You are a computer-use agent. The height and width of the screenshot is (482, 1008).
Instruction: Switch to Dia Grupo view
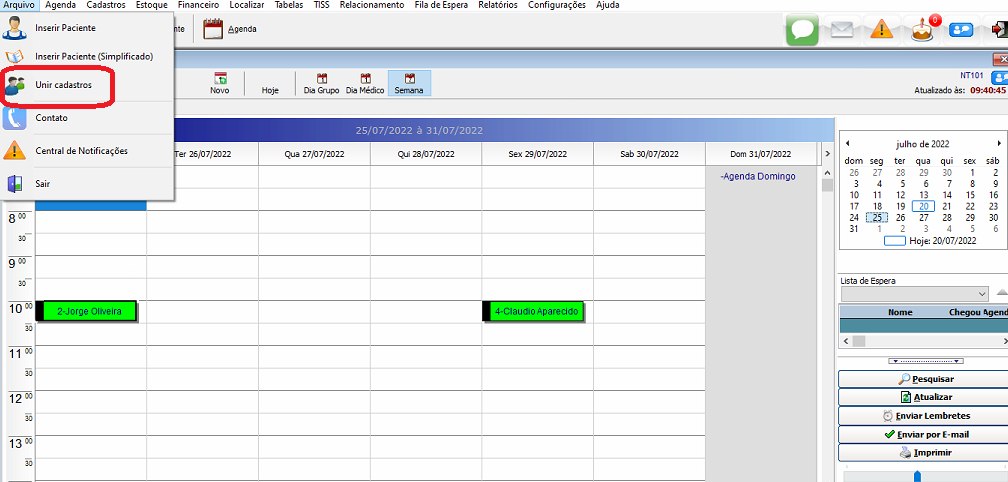pyautogui.click(x=321, y=83)
